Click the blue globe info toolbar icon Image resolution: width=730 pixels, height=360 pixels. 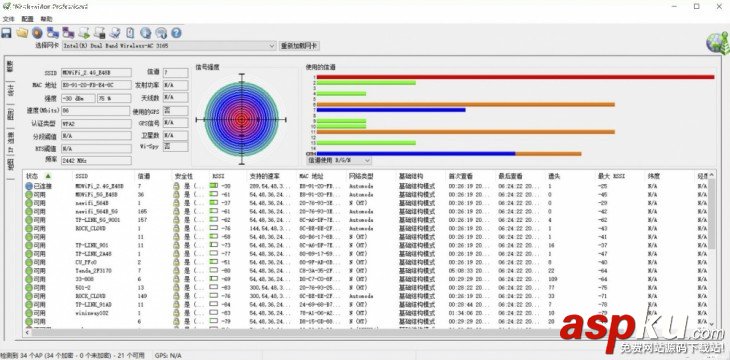(145, 33)
